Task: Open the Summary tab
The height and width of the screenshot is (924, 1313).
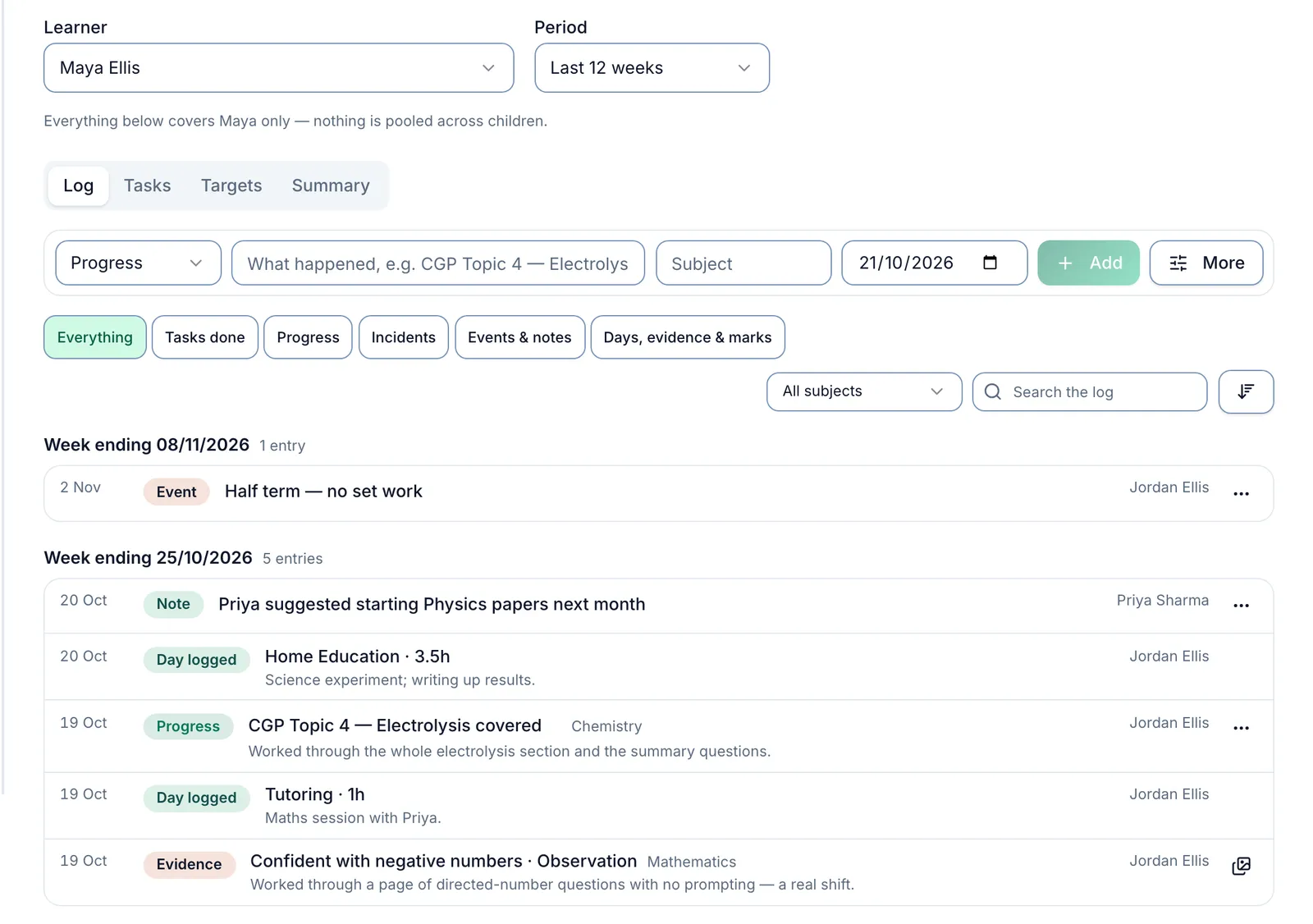Action: (x=331, y=185)
